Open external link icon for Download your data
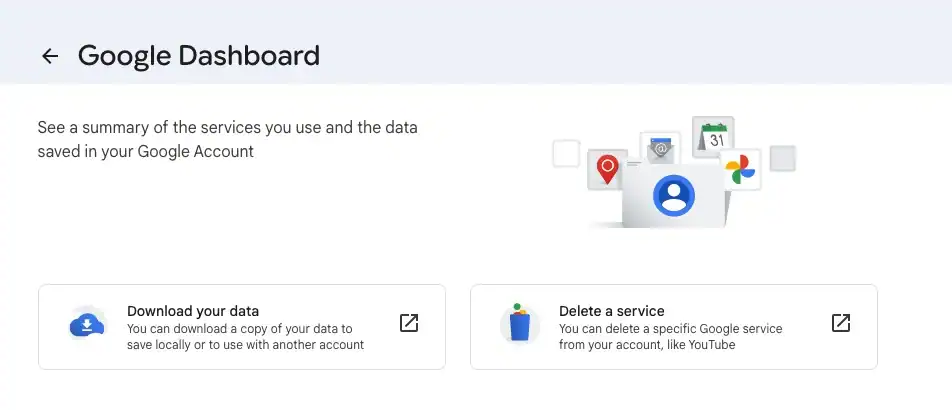952x410 pixels. 409,323
